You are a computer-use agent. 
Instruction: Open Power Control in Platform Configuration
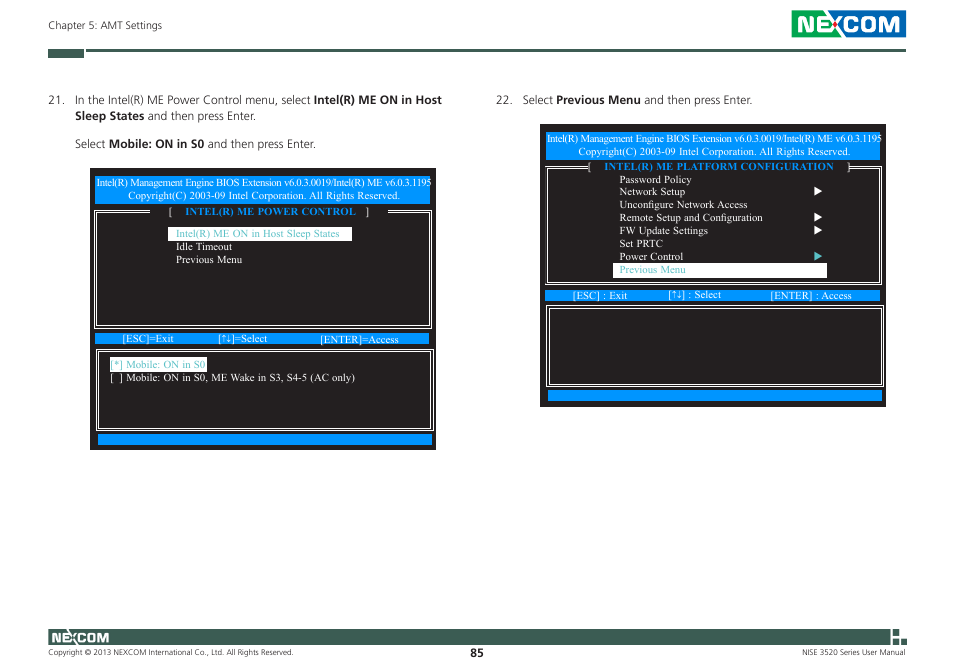[651, 257]
